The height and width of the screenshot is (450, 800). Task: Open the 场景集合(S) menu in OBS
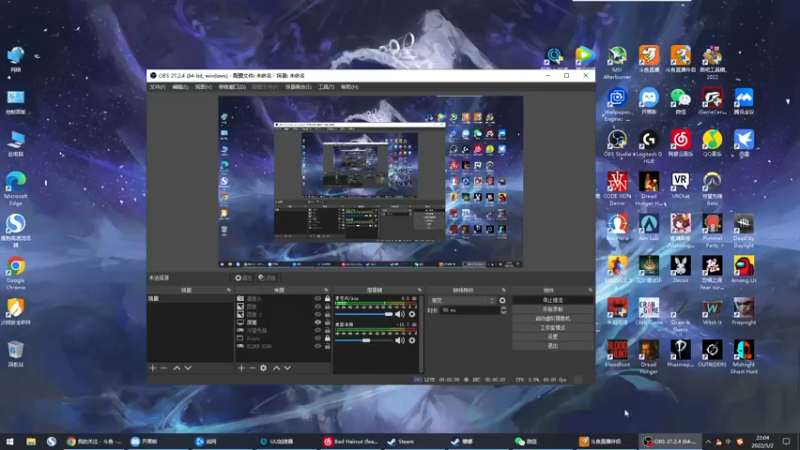[298, 87]
